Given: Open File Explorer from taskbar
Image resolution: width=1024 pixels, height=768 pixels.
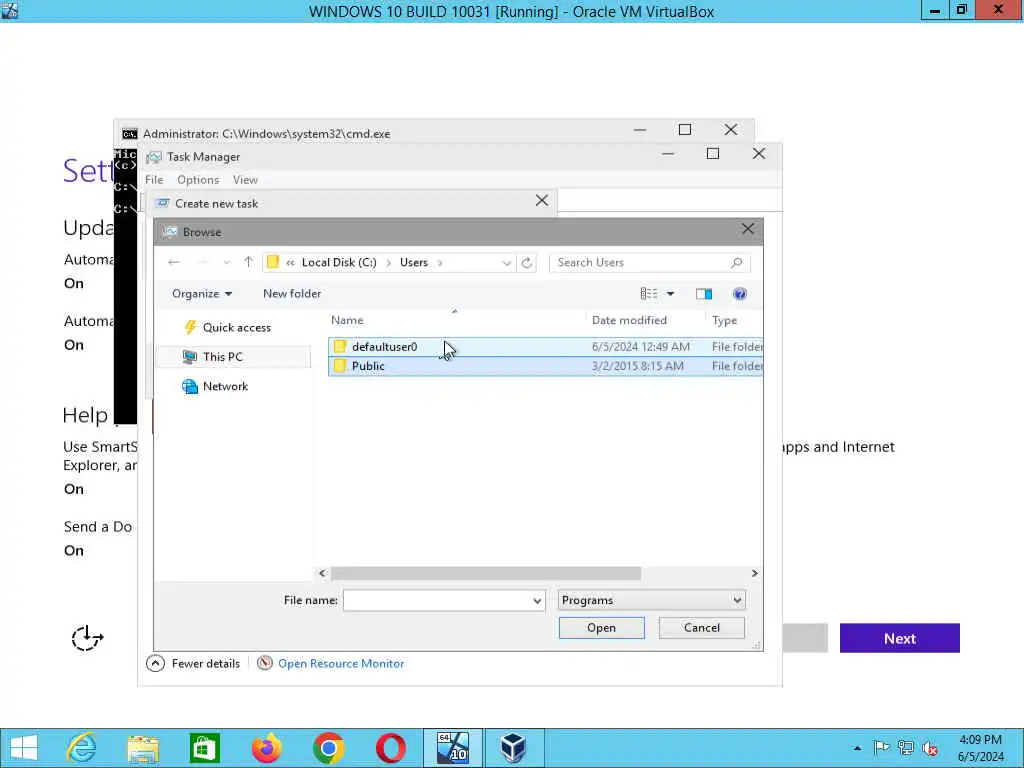Looking at the screenshot, I should [143, 748].
